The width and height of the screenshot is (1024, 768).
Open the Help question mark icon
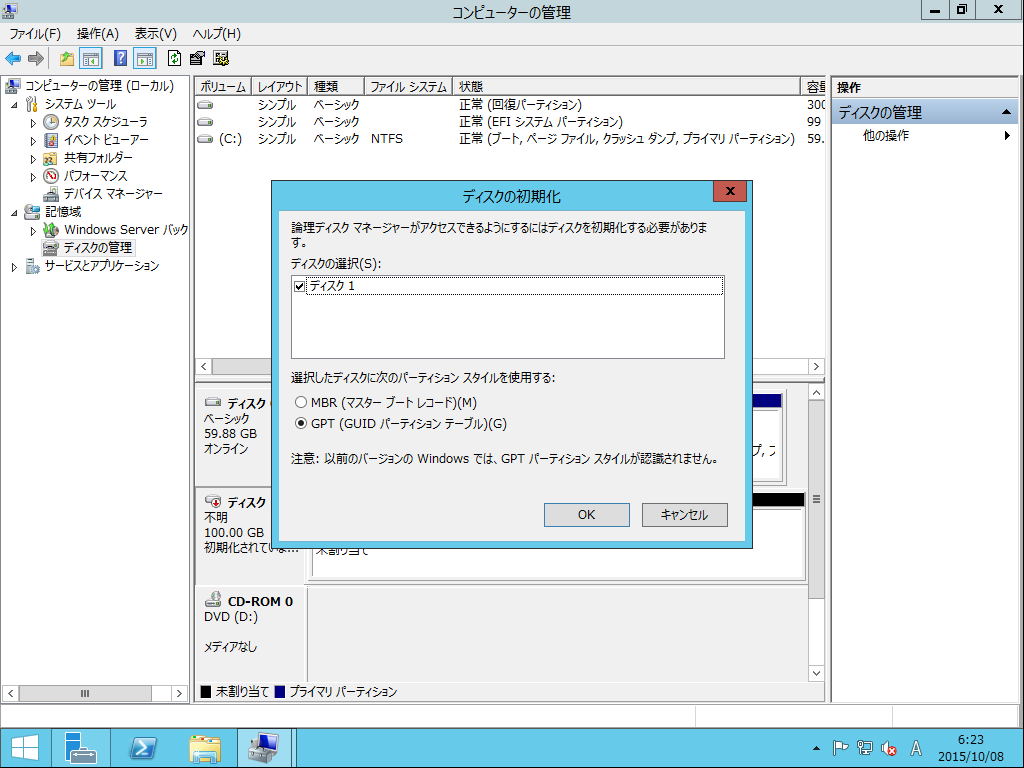point(120,59)
